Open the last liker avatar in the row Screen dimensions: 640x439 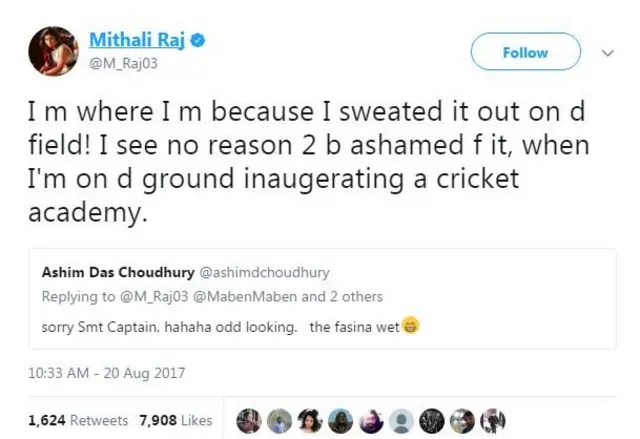(493, 421)
